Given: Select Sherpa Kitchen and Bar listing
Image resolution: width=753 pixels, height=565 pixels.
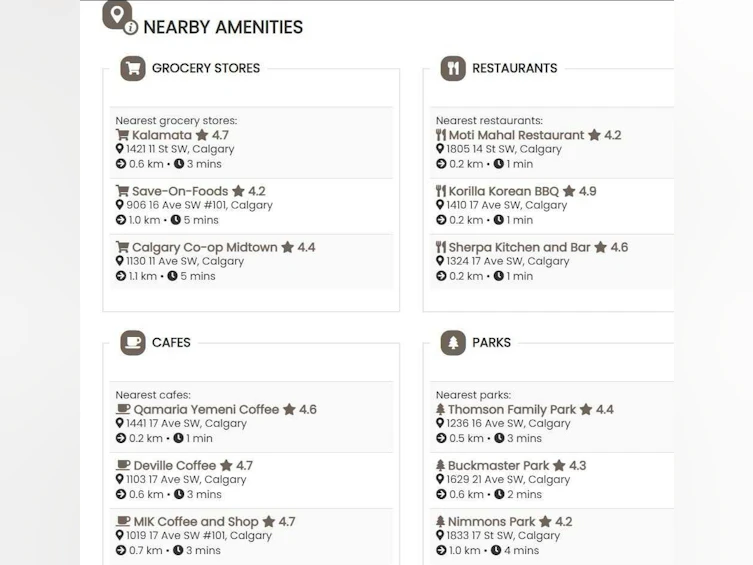Looking at the screenshot, I should (x=519, y=247).
